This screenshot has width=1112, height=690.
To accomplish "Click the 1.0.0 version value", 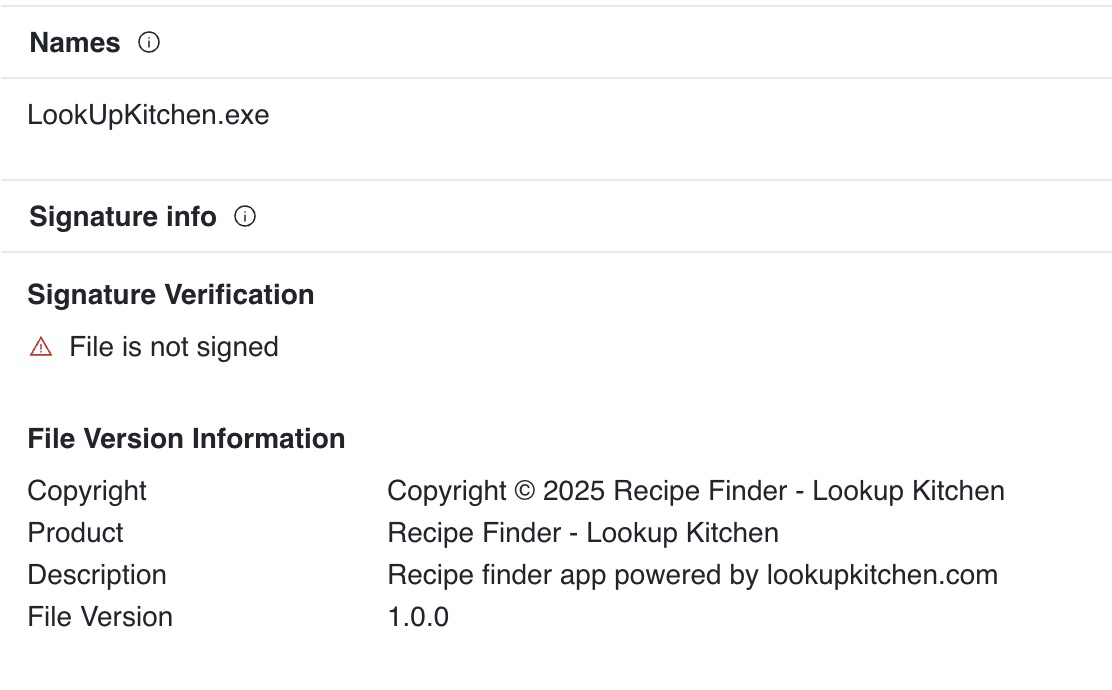I will 418,617.
